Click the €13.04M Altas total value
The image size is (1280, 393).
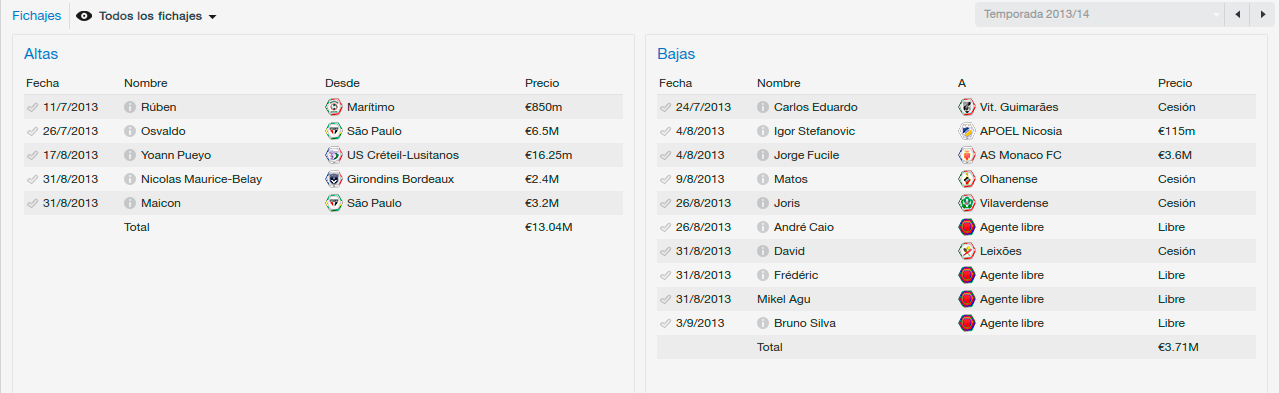(549, 227)
